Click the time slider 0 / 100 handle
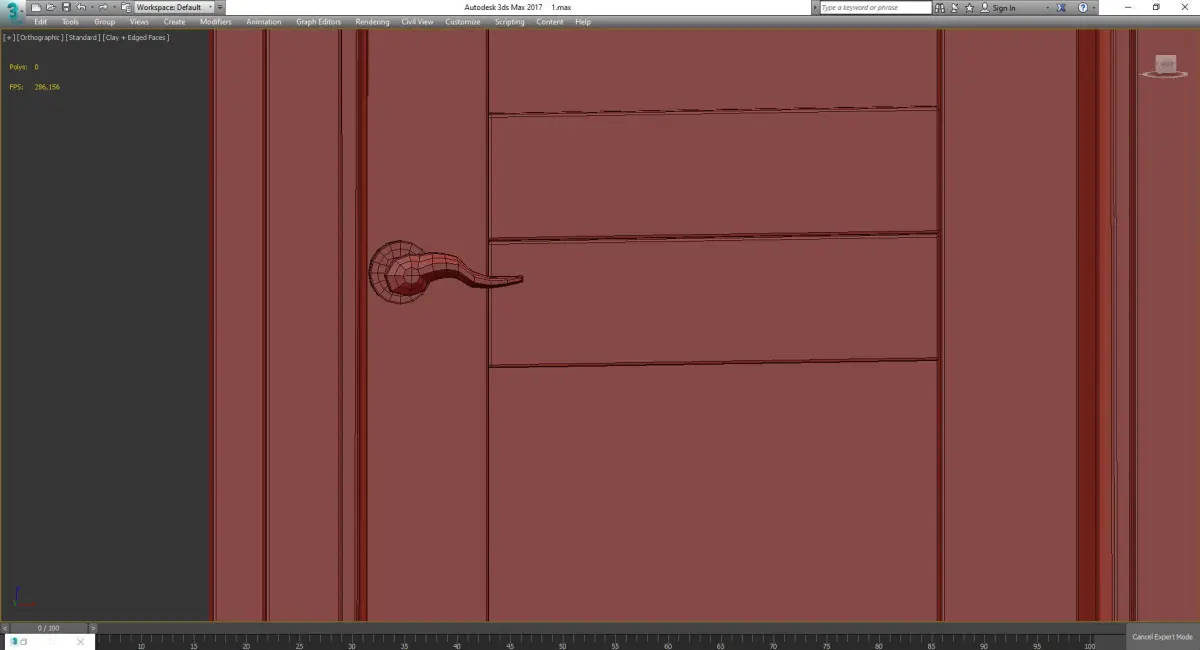Image resolution: width=1200 pixels, height=650 pixels. coord(48,628)
